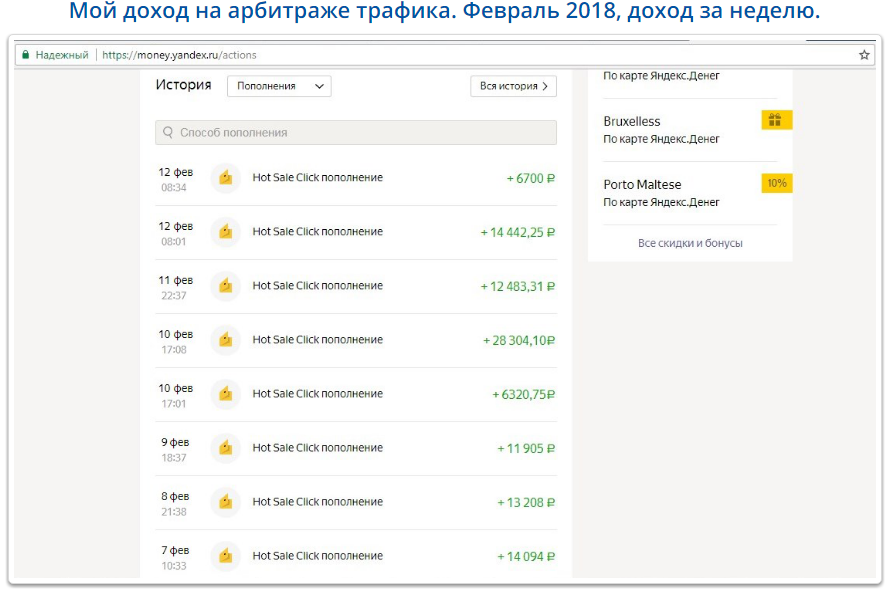Select Hot Sale Click пополнение at 22:37

coord(317,286)
